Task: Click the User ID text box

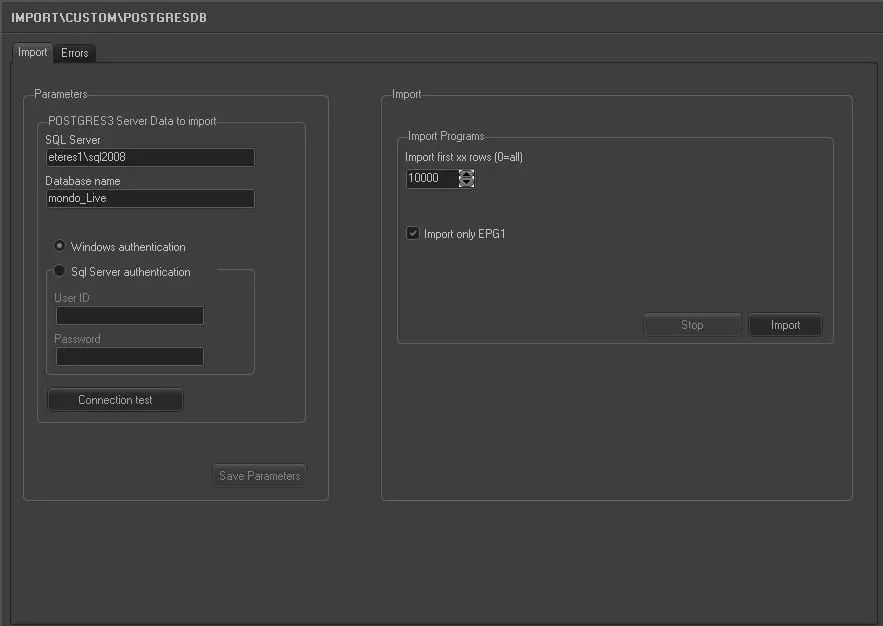Action: point(130,316)
